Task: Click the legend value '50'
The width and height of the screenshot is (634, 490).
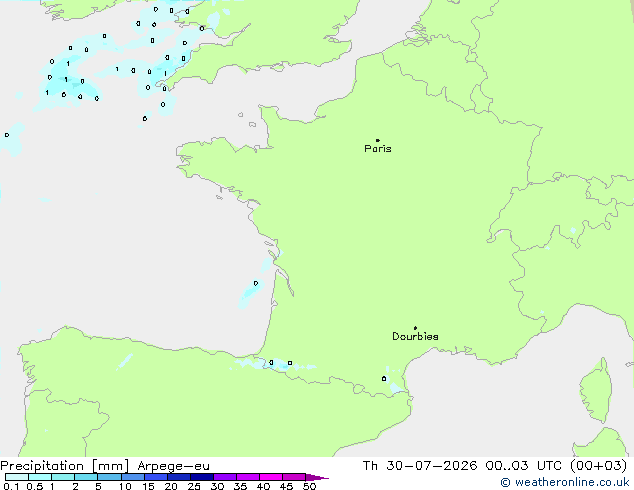Action: [x=309, y=486]
